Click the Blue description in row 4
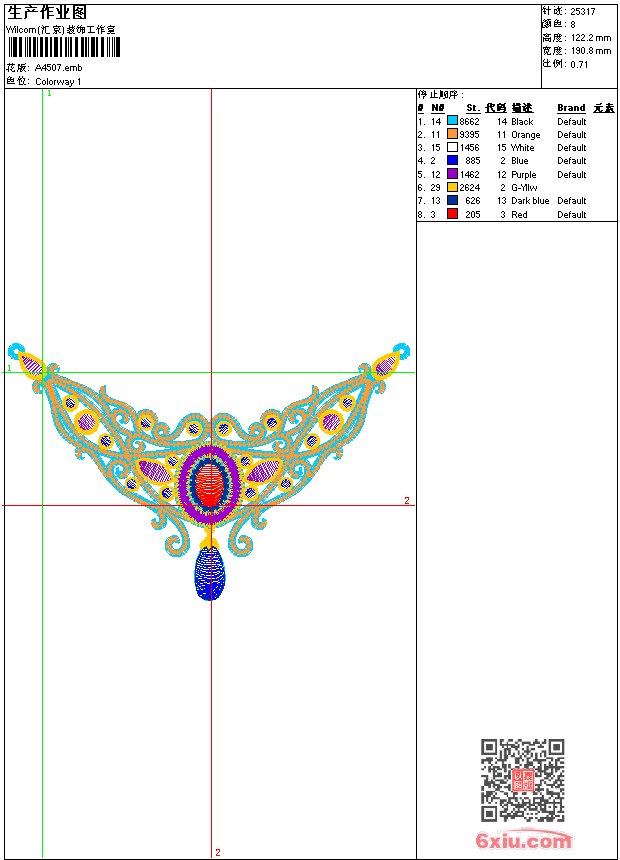The width and height of the screenshot is (620, 860). pos(520,161)
